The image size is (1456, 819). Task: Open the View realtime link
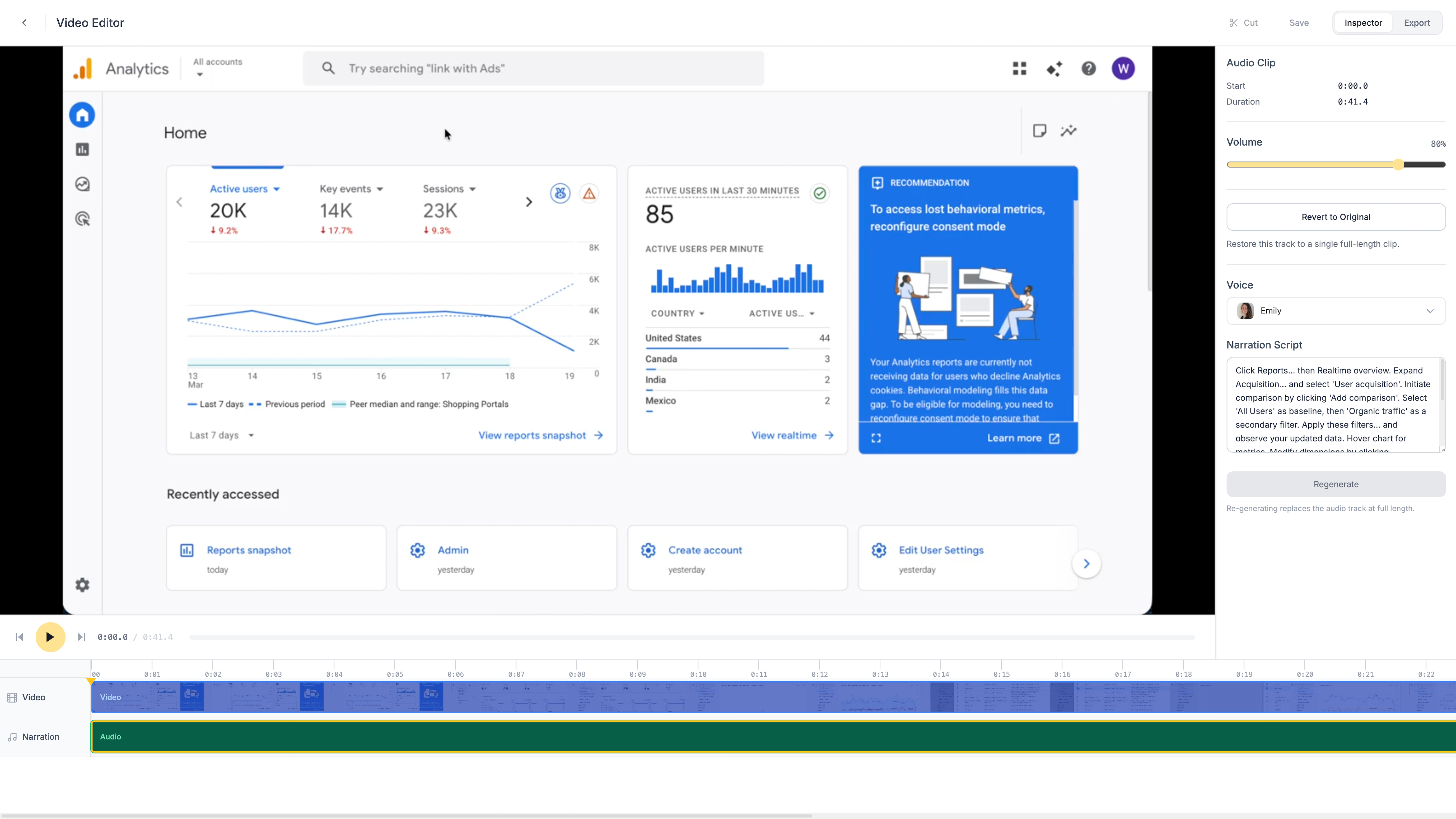[x=792, y=435]
